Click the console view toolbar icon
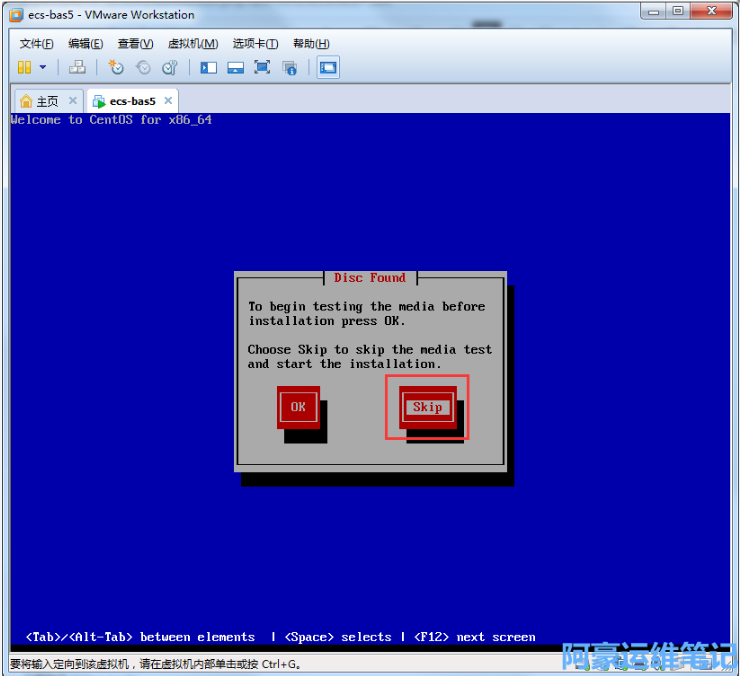740x676 pixels. click(x=328, y=67)
